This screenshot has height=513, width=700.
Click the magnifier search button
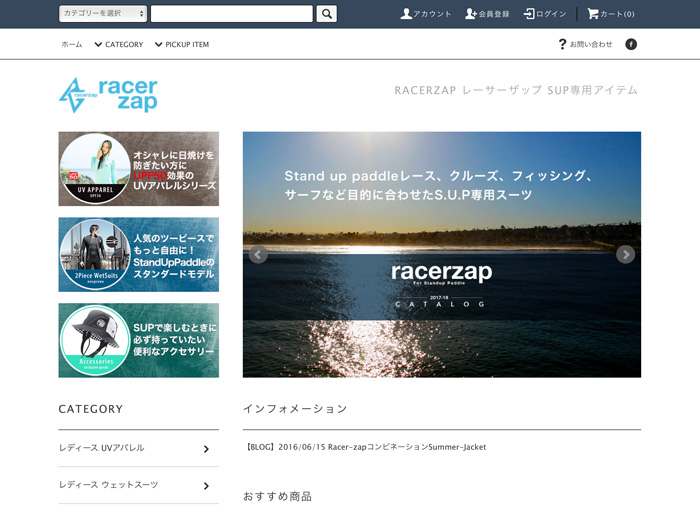(x=326, y=14)
